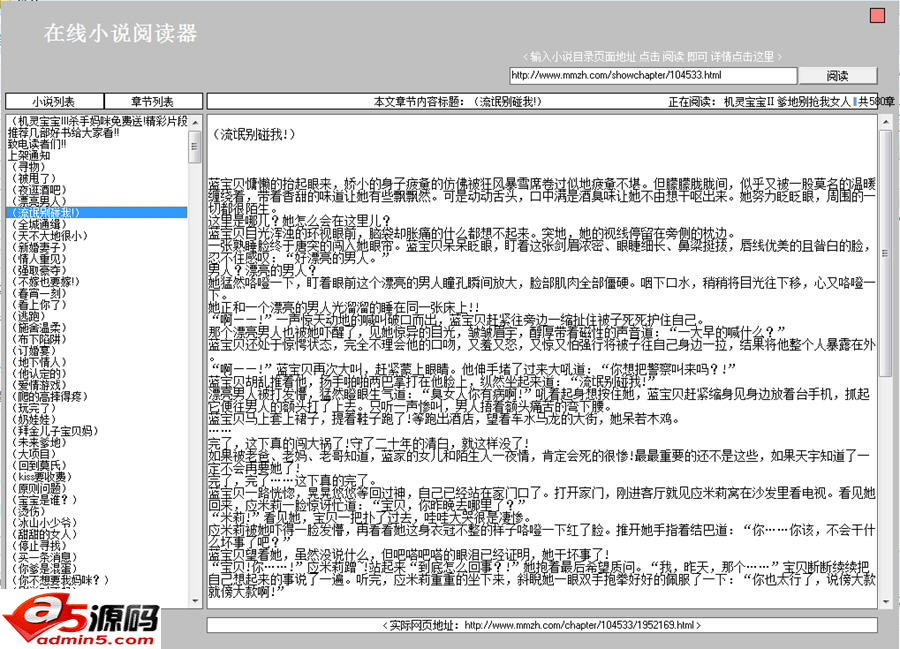
Task: Focus the novel directory URL input field
Action: (653, 75)
